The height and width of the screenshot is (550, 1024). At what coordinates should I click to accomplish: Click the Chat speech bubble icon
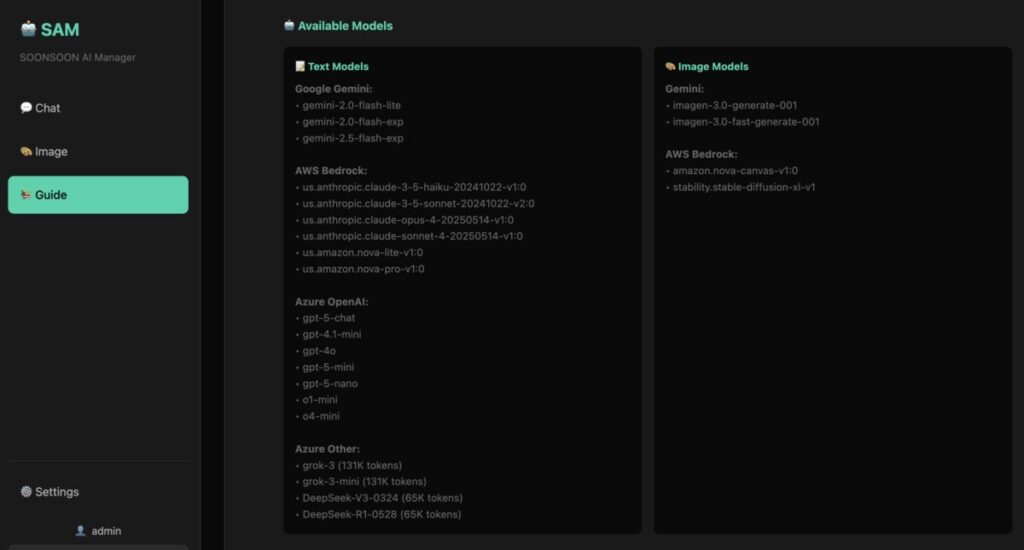pos(26,107)
